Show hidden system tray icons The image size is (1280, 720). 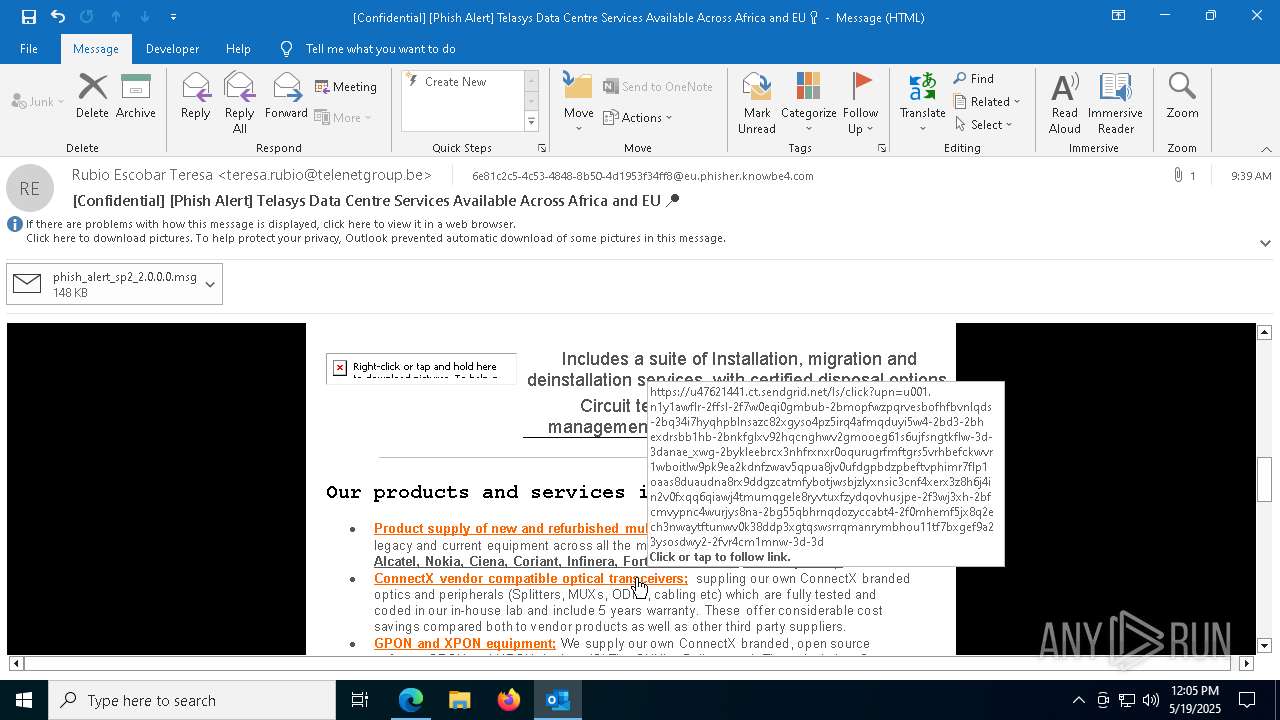click(x=1078, y=700)
